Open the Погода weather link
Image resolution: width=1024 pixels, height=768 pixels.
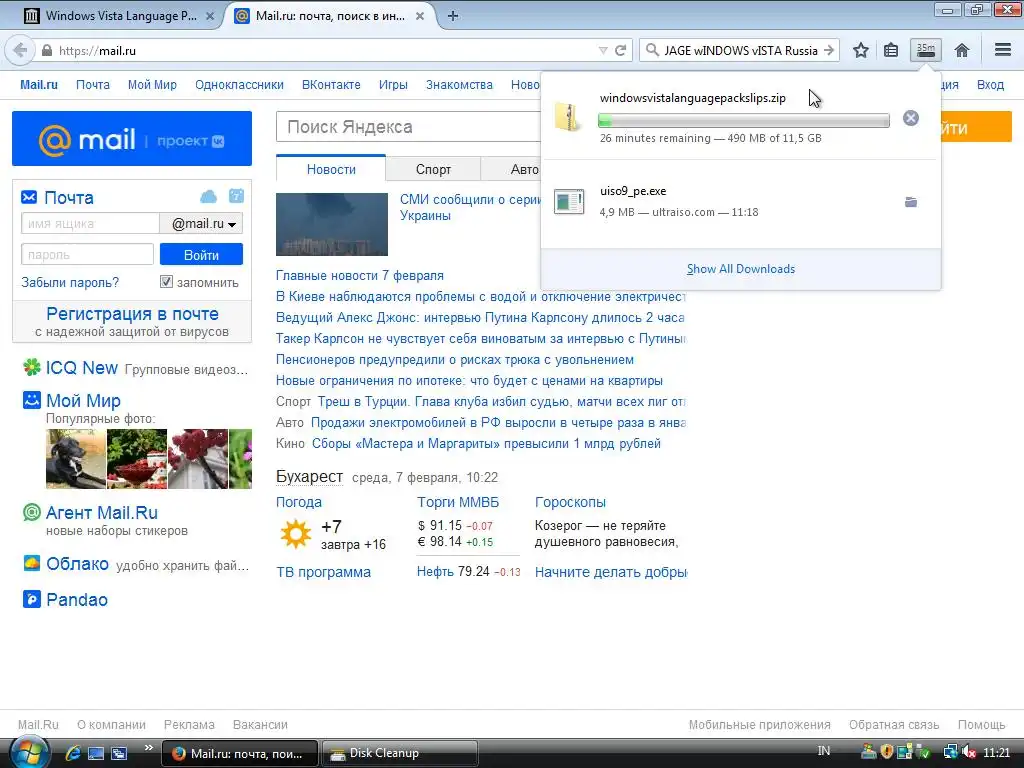coord(299,502)
